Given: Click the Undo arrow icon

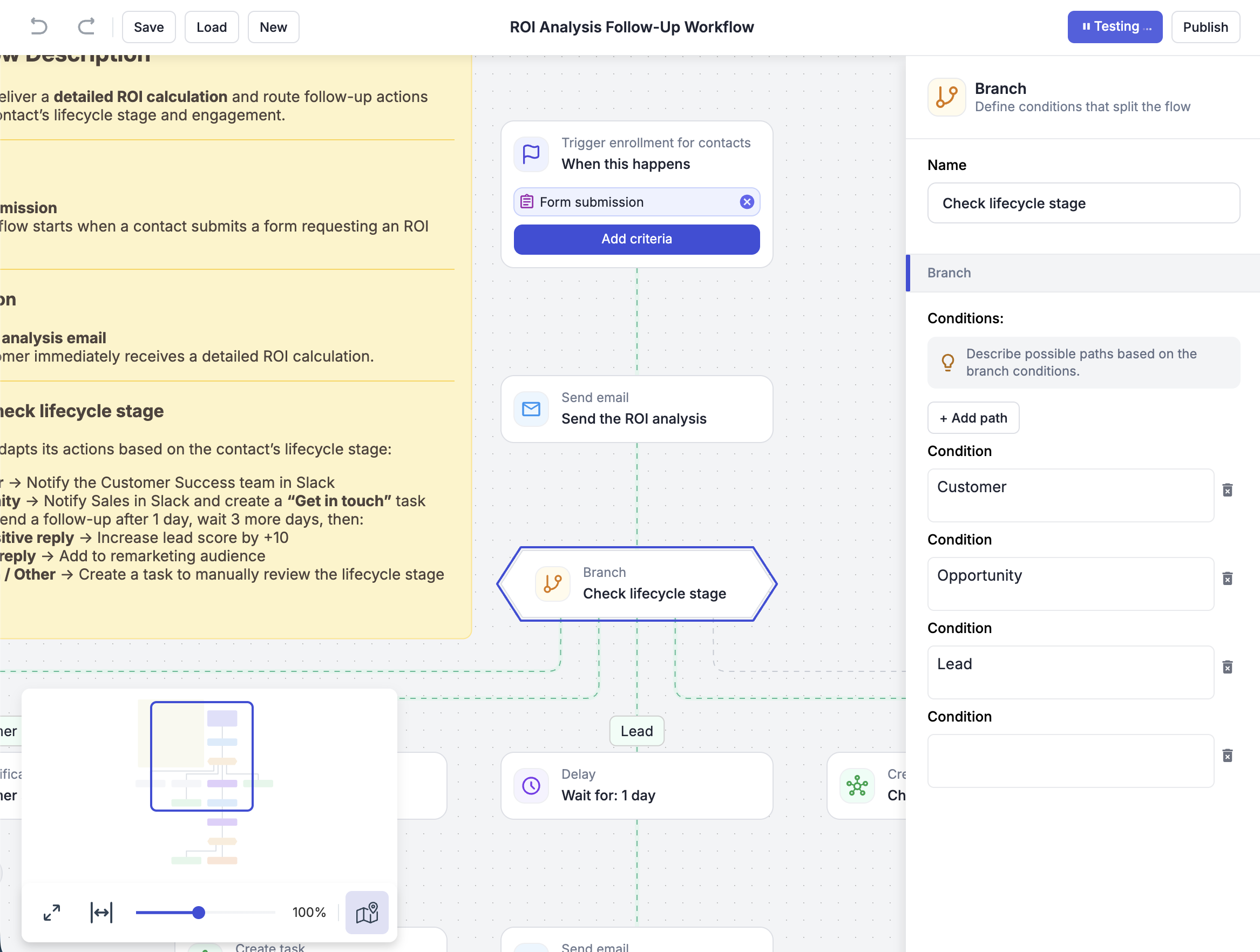Looking at the screenshot, I should click(x=38, y=27).
